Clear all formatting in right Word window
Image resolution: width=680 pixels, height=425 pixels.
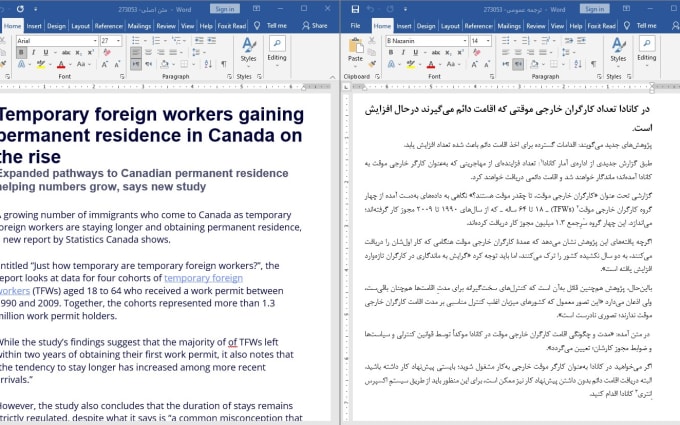point(477,52)
